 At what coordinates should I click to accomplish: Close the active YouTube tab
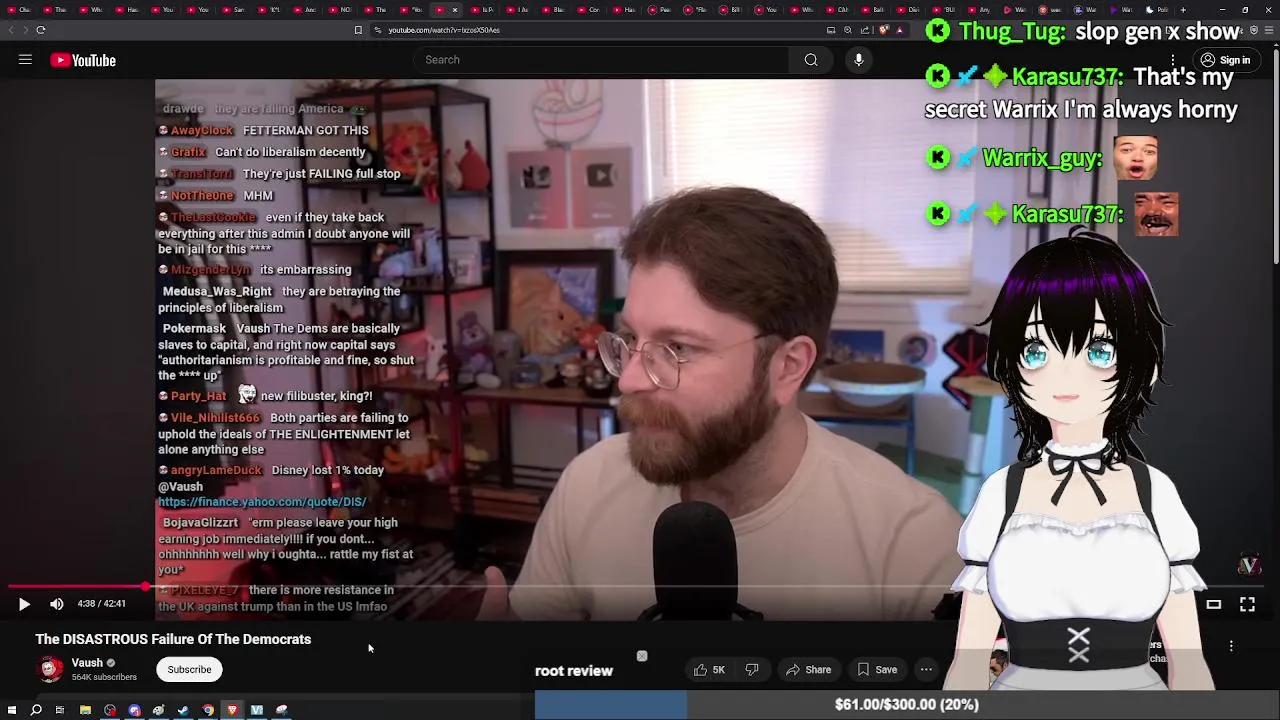(x=455, y=10)
